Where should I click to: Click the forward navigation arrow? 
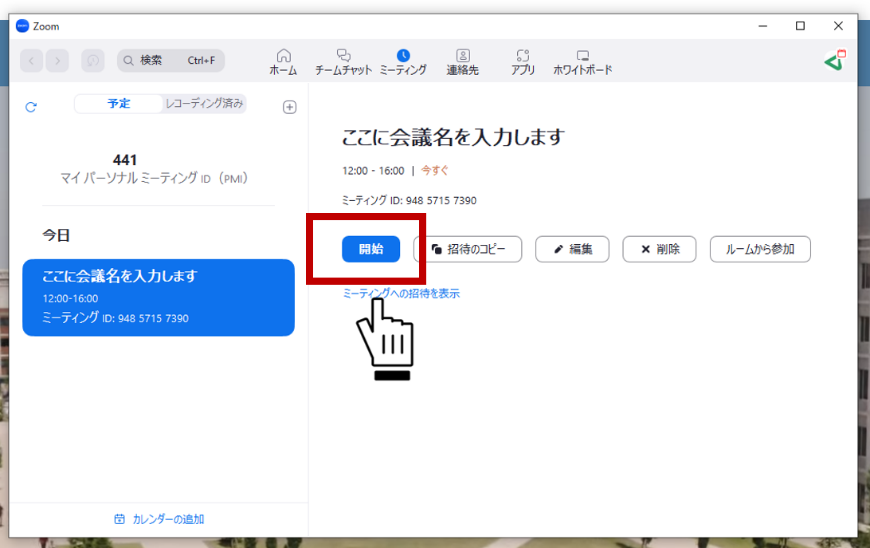(57, 60)
